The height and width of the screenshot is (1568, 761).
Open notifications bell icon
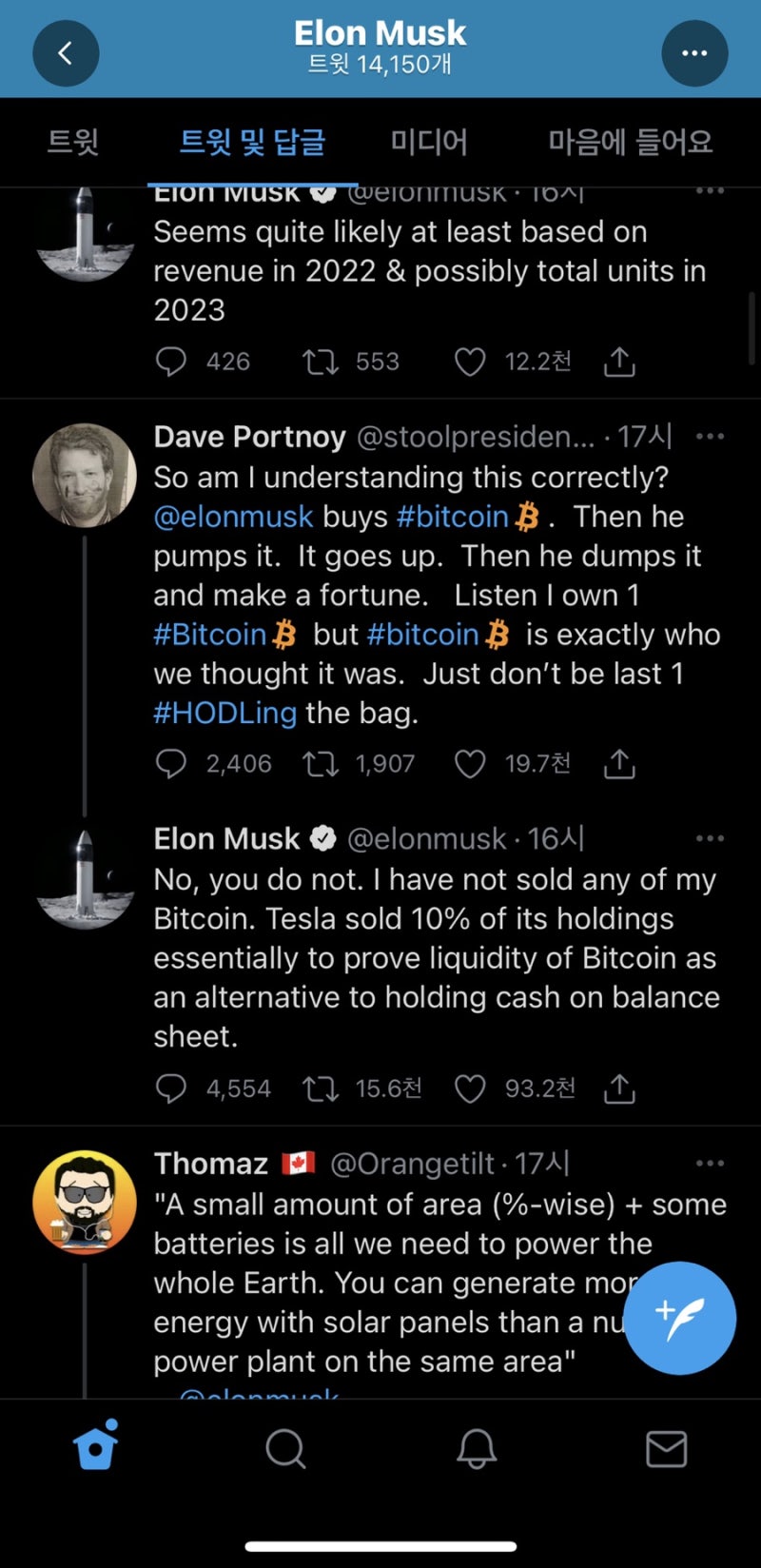477,1449
